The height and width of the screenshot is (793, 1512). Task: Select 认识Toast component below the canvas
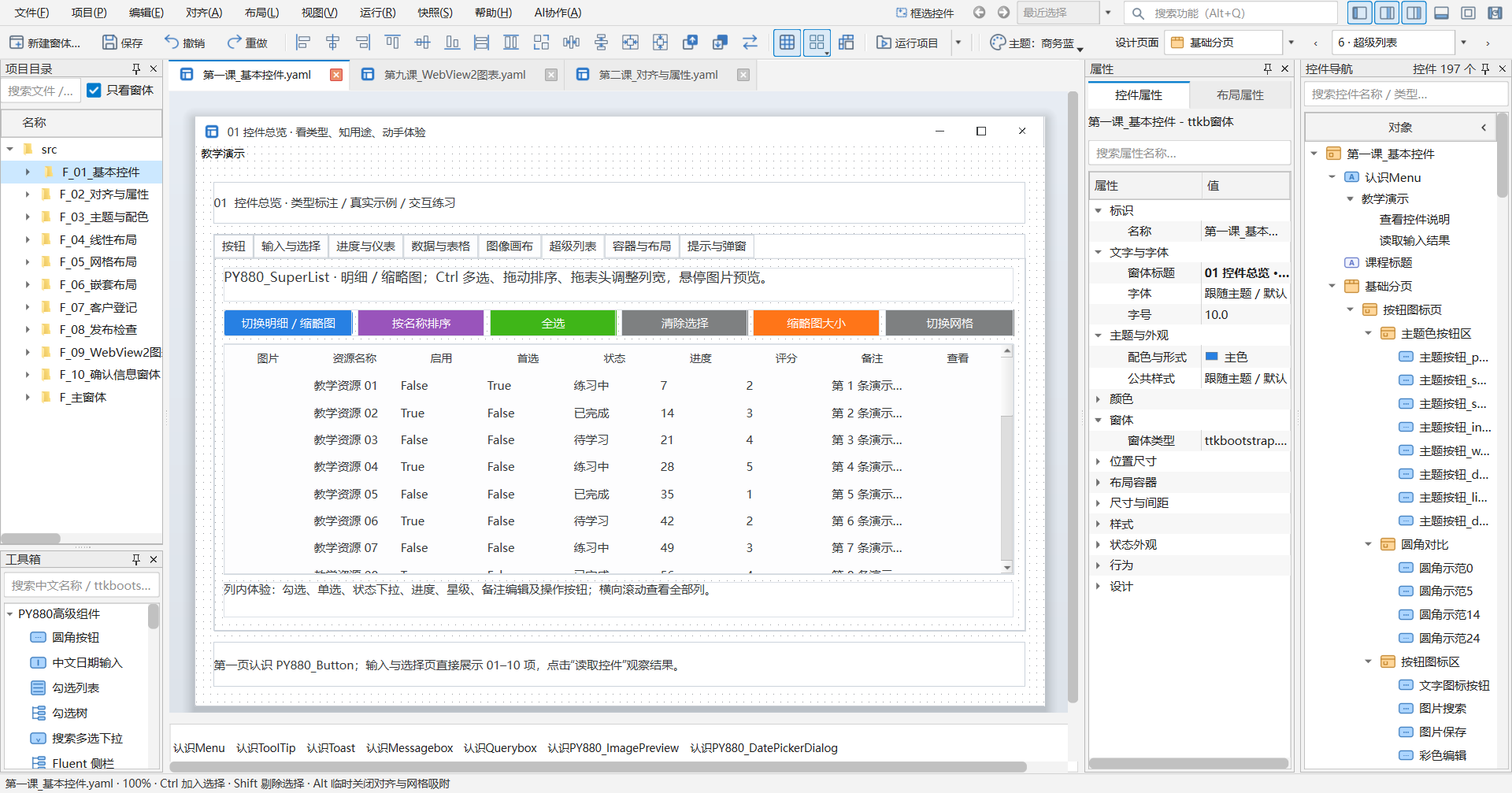pos(331,748)
